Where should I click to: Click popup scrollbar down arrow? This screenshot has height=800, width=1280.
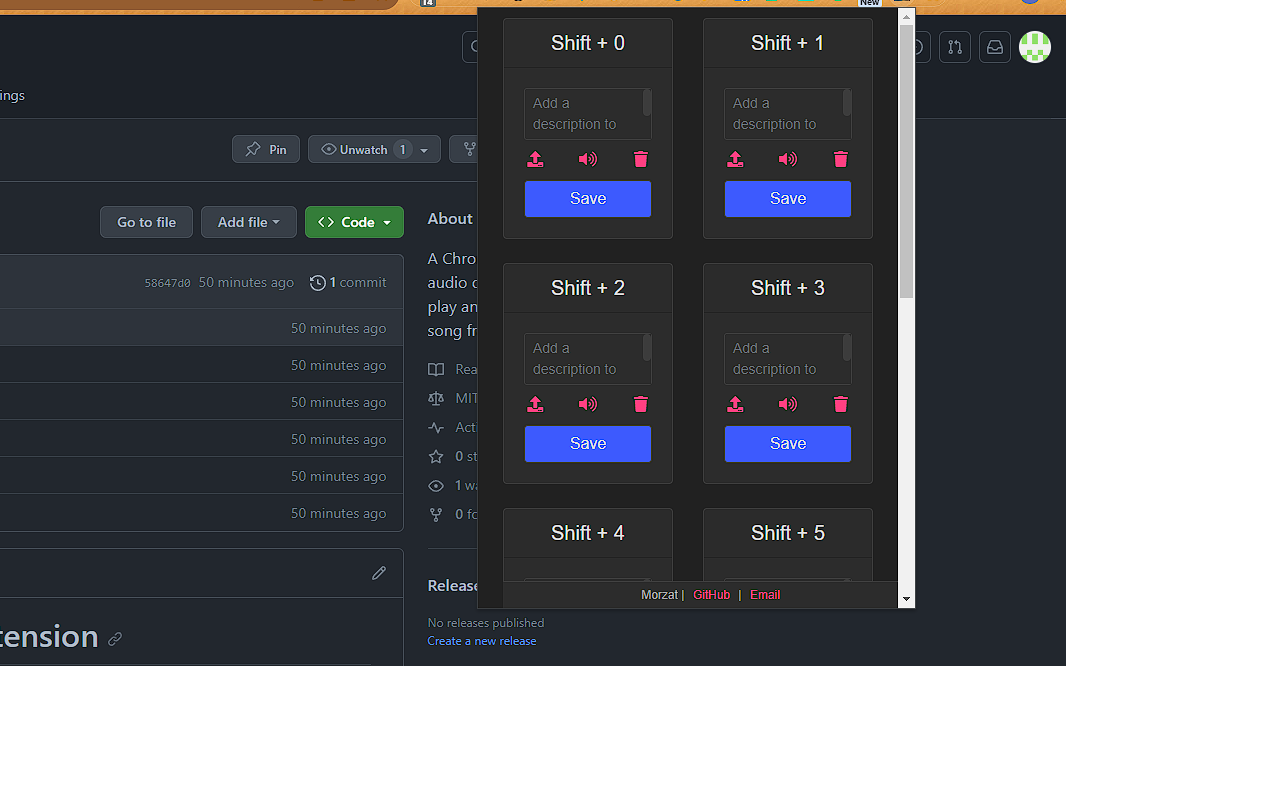pyautogui.click(x=906, y=599)
